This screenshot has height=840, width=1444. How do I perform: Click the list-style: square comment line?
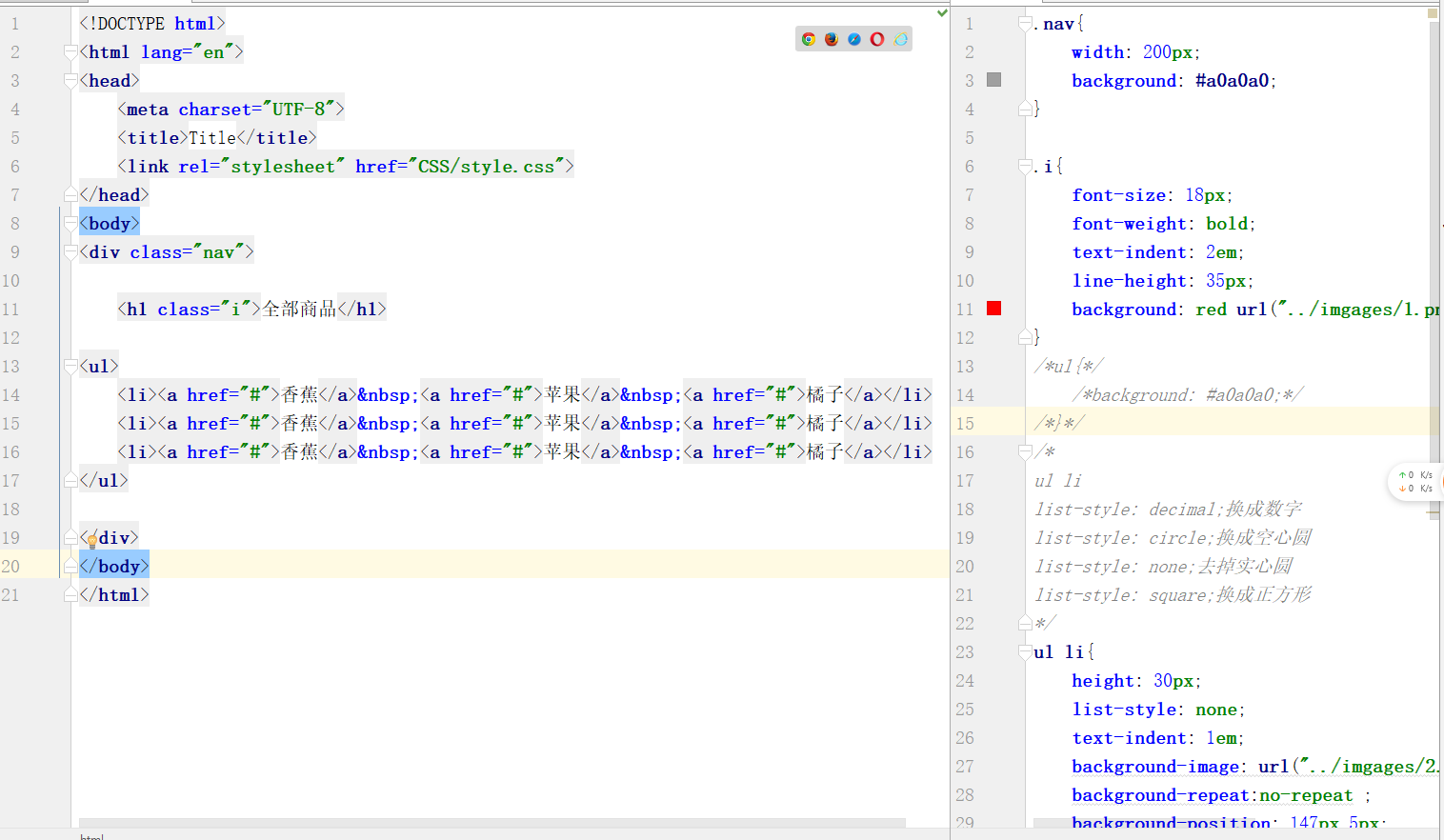coord(1173,594)
